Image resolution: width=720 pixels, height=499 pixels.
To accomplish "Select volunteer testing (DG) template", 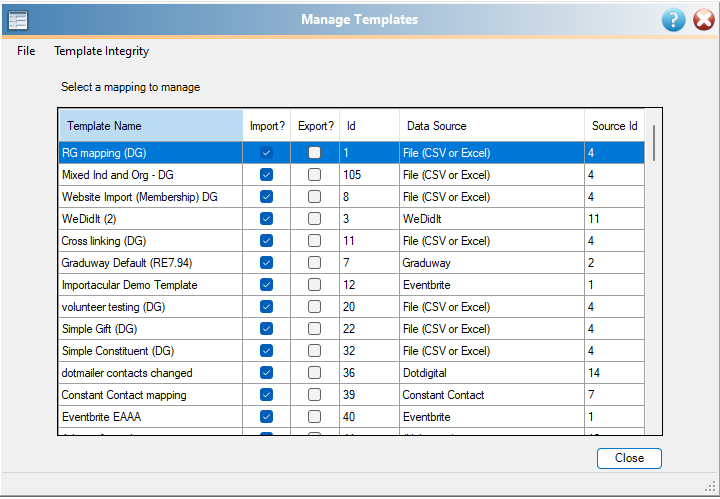I will pyautogui.click(x=151, y=307).
